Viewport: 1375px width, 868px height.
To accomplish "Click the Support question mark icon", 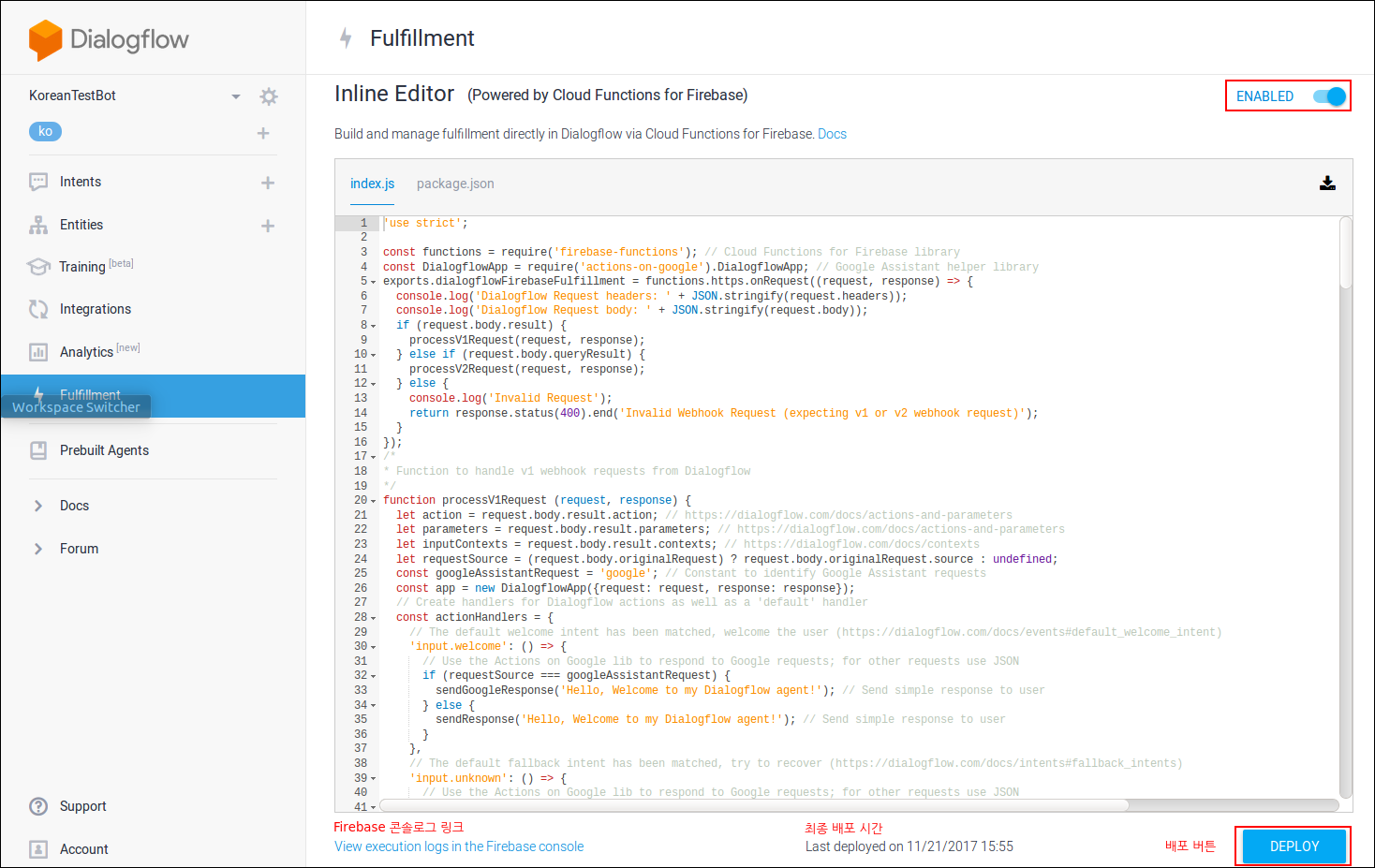I will (38, 806).
